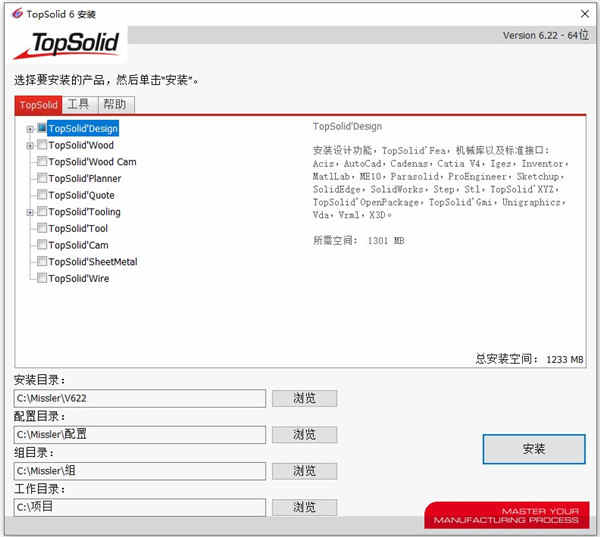Check the TopSolid'Design checkbox
The image size is (600, 537).
click(x=42, y=128)
